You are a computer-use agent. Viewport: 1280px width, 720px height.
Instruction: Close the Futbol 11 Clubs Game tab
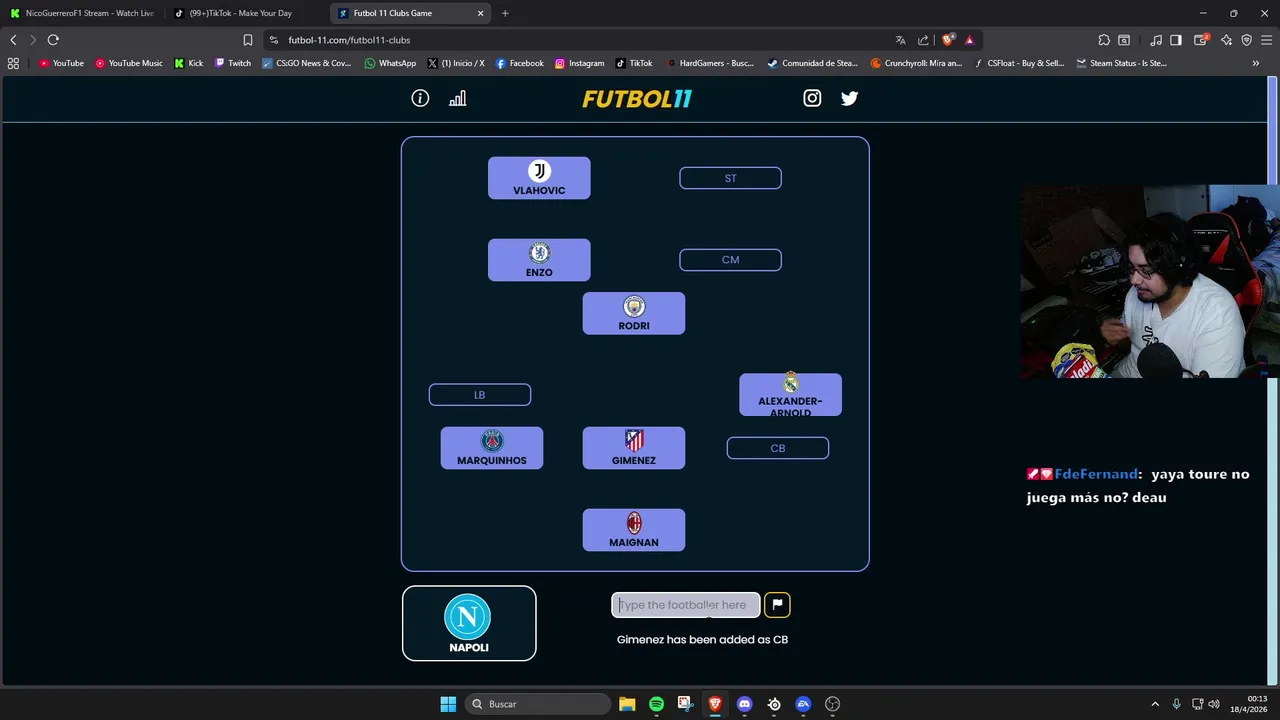pyautogui.click(x=480, y=13)
